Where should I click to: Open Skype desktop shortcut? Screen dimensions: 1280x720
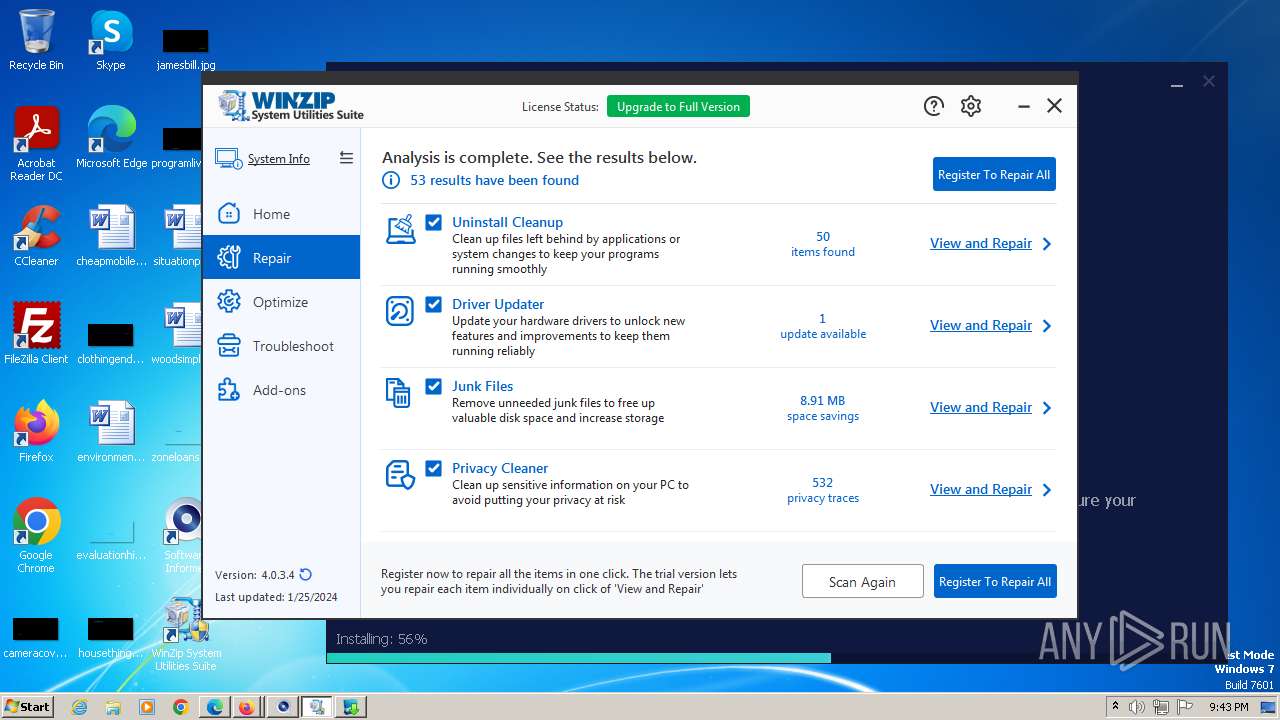click(x=110, y=40)
